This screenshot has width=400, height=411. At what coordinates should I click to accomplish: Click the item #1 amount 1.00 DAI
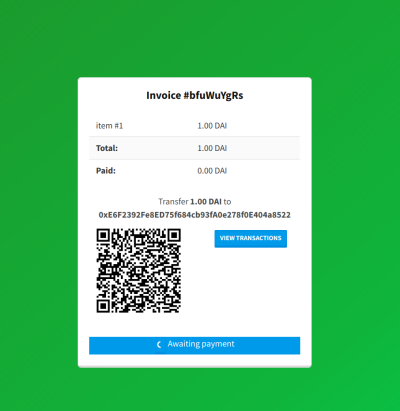tap(212, 126)
